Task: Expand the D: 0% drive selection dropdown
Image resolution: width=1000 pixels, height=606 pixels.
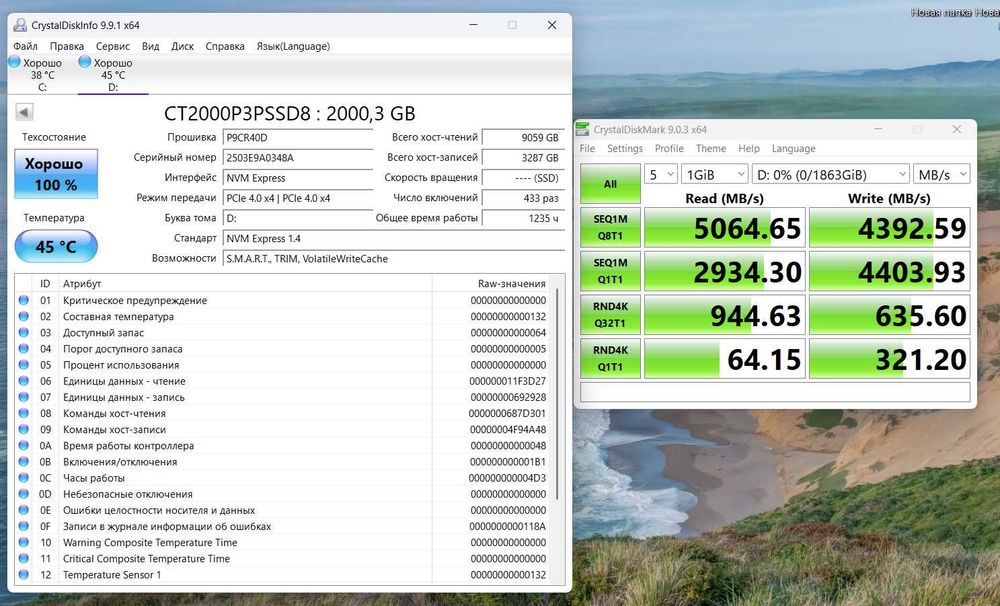Action: (830, 174)
